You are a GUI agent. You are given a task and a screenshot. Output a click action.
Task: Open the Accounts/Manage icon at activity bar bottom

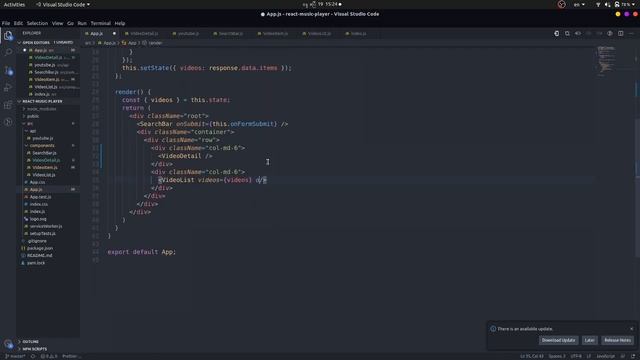[8, 344]
